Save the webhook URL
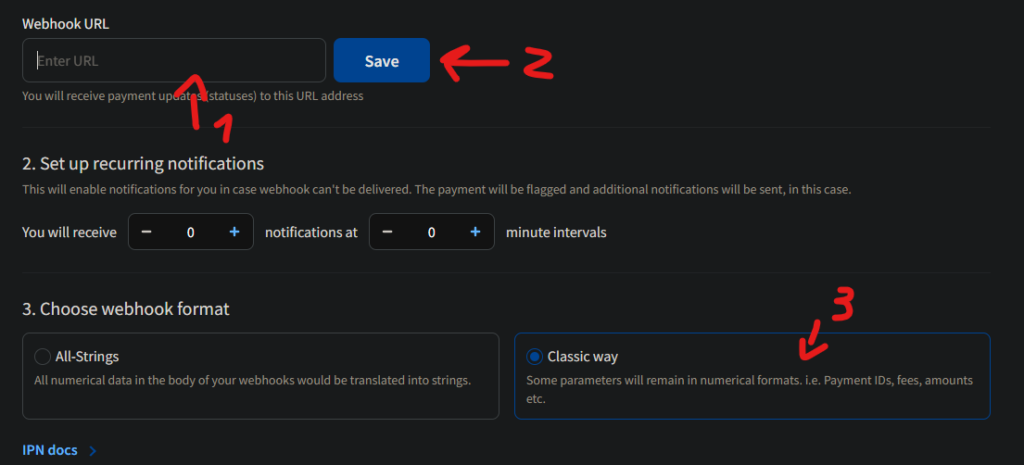 tap(381, 61)
